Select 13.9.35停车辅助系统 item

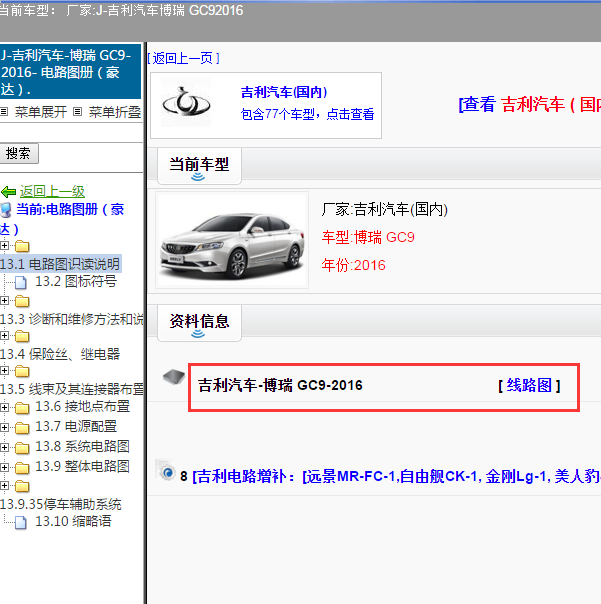pos(60,504)
